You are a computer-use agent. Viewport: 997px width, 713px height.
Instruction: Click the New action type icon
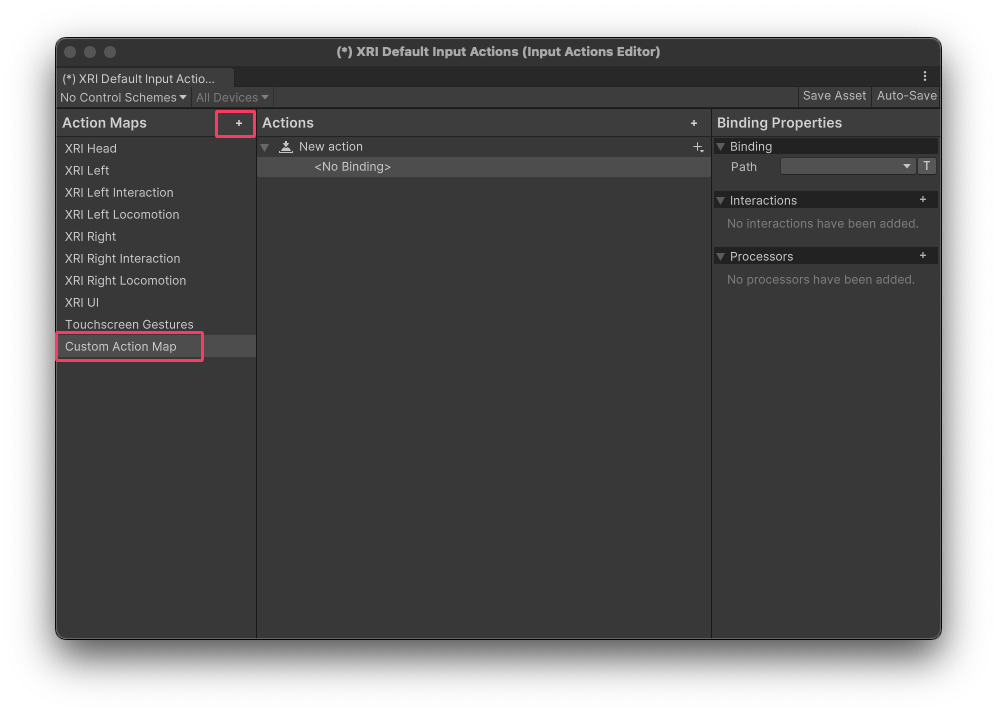pyautogui.click(x=286, y=147)
